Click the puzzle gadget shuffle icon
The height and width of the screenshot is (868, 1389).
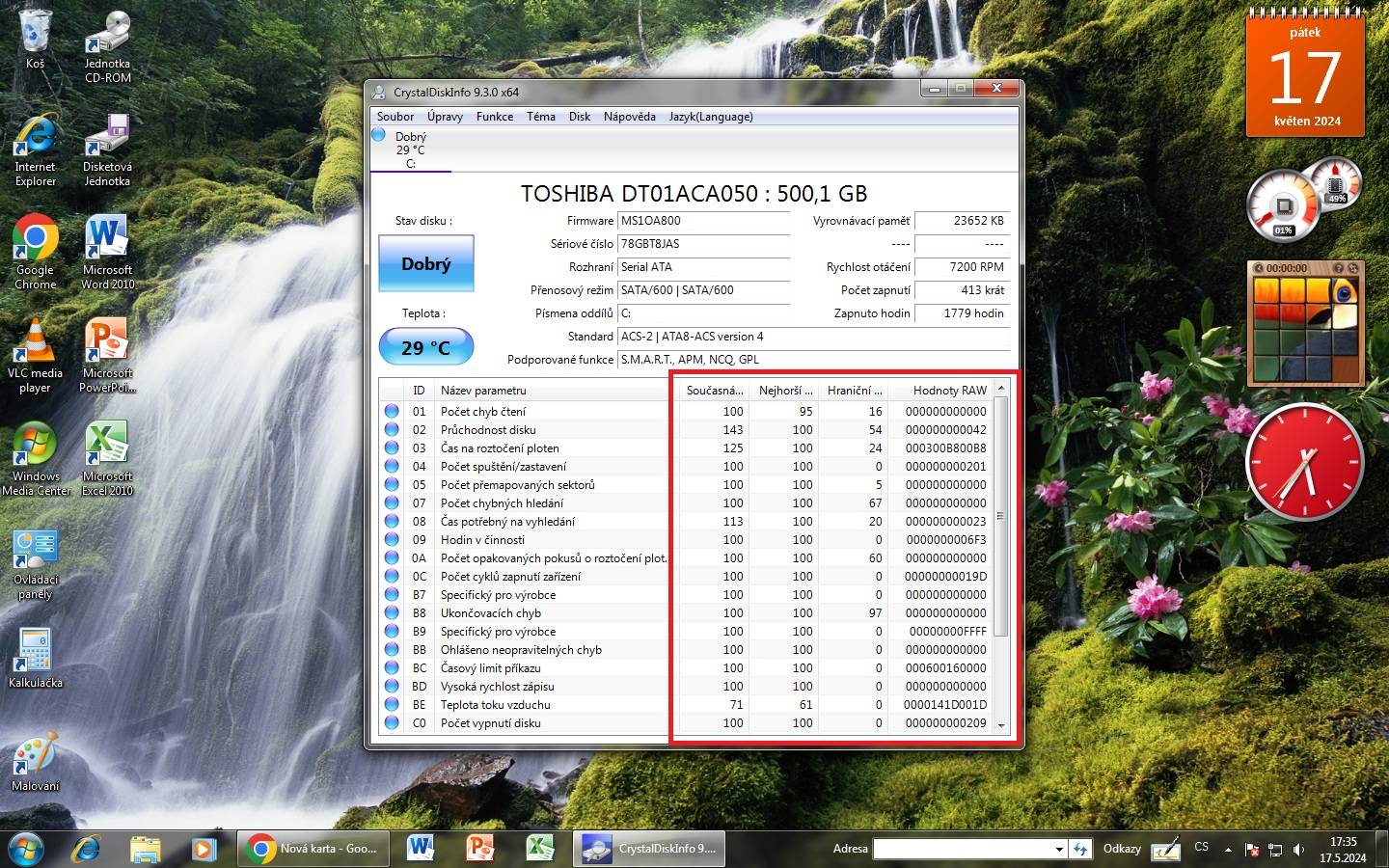[x=1352, y=268]
